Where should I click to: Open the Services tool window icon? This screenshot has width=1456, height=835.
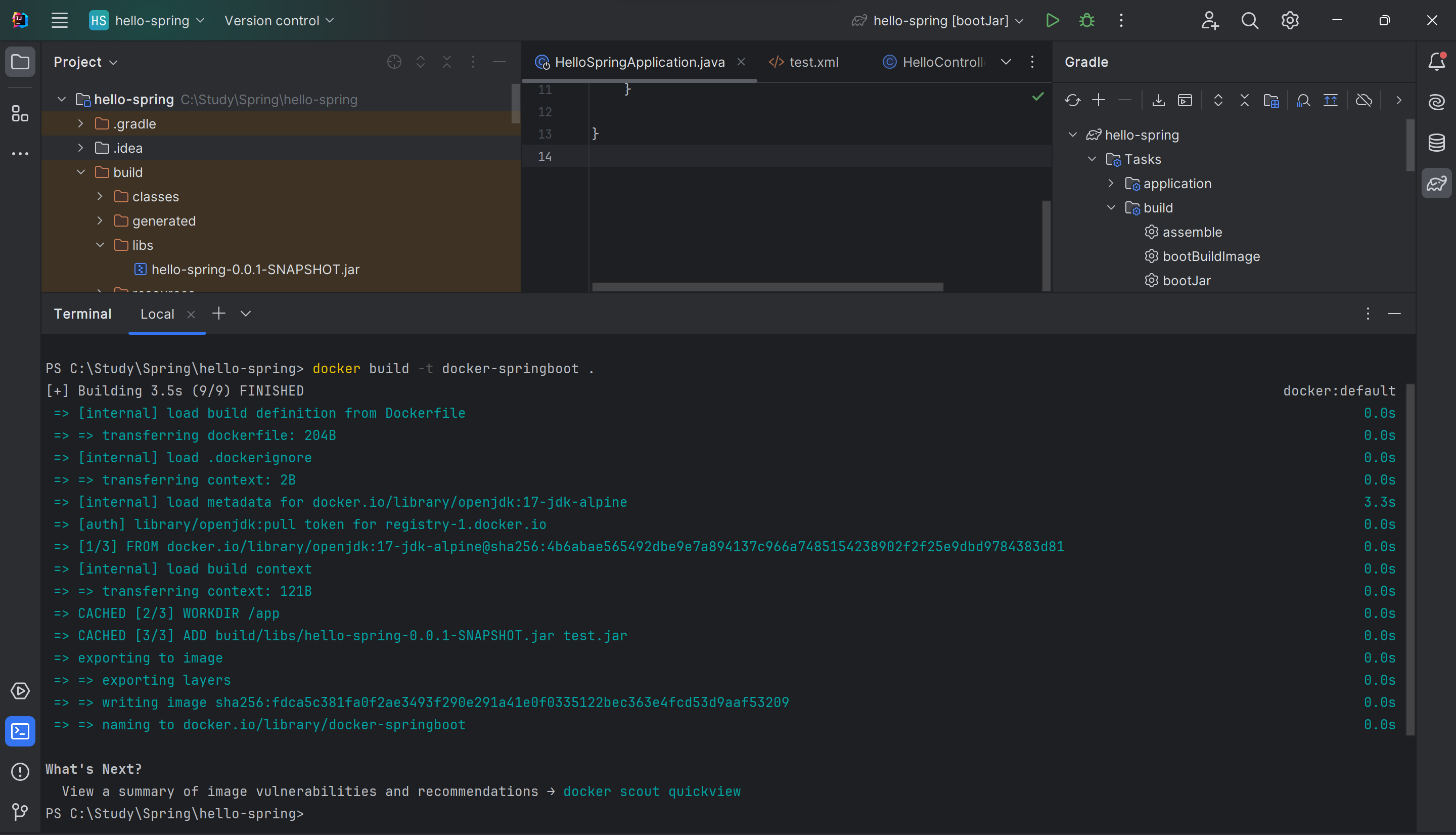[20, 690]
